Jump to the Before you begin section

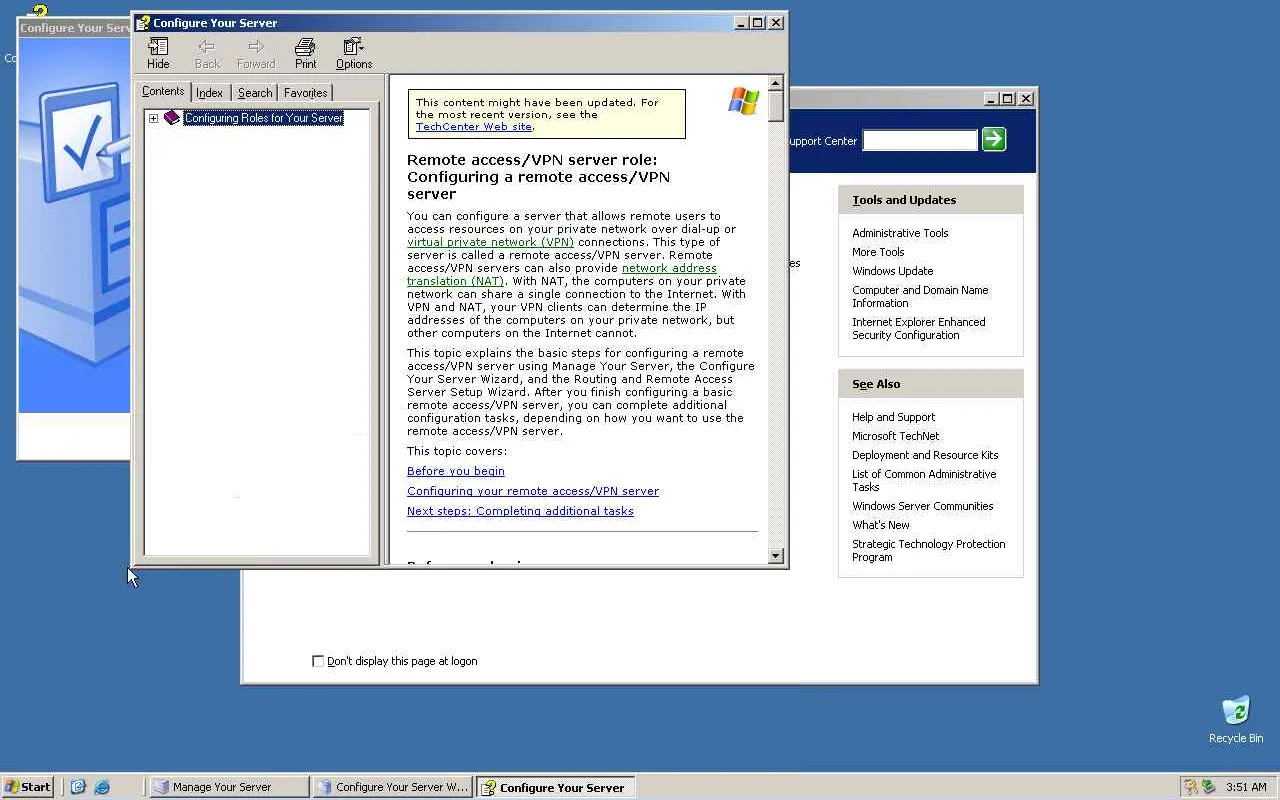tap(456, 471)
